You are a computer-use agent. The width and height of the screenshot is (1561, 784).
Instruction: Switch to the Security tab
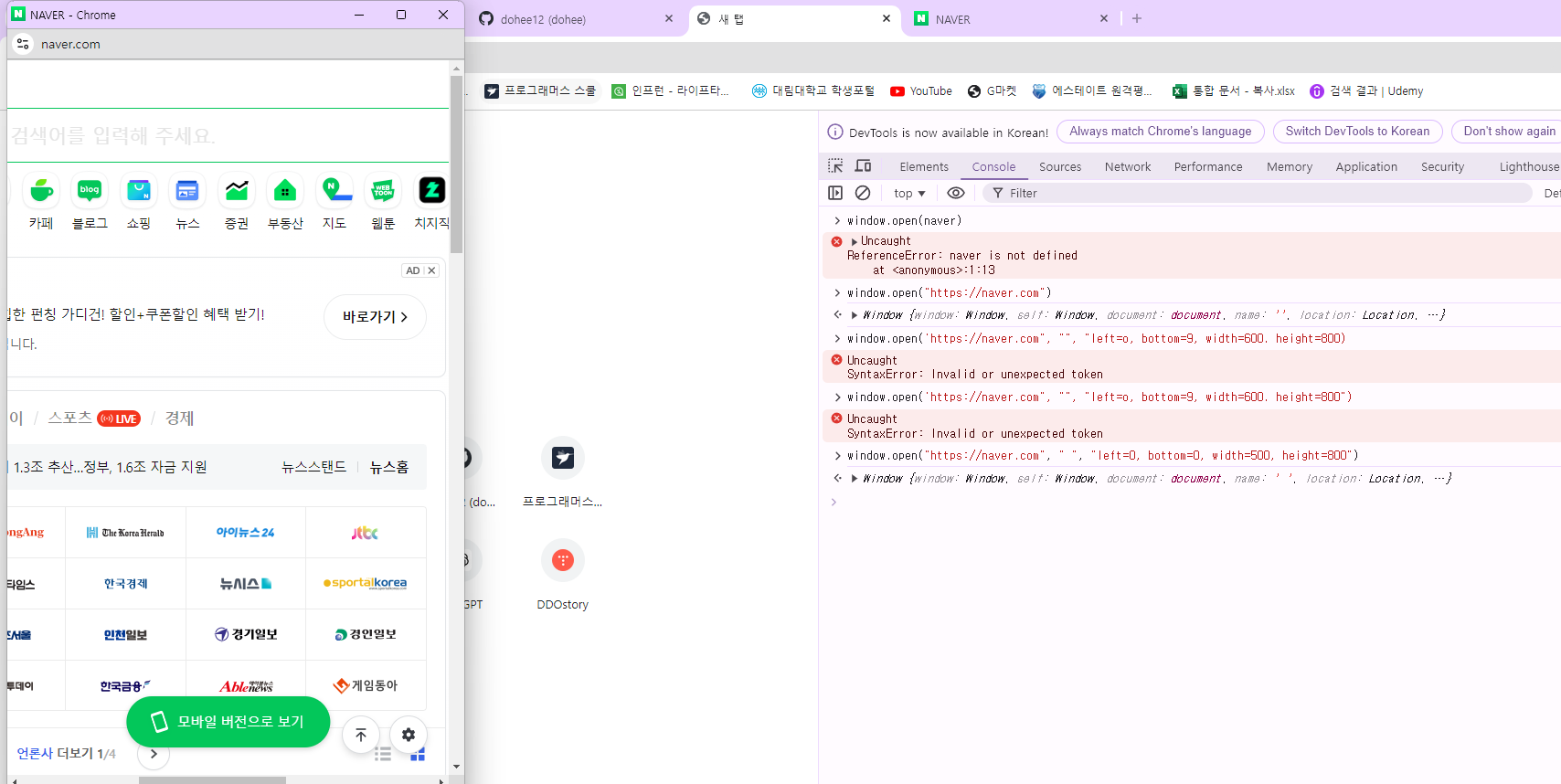click(1442, 166)
